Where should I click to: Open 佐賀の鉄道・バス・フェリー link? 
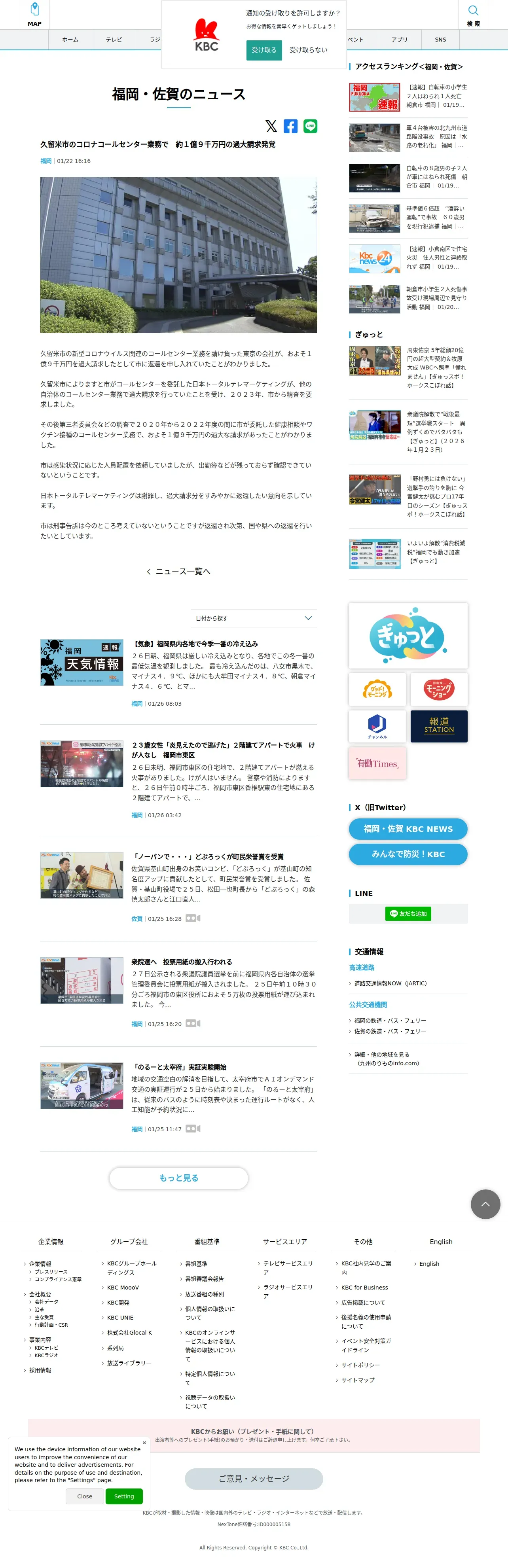point(390,1031)
